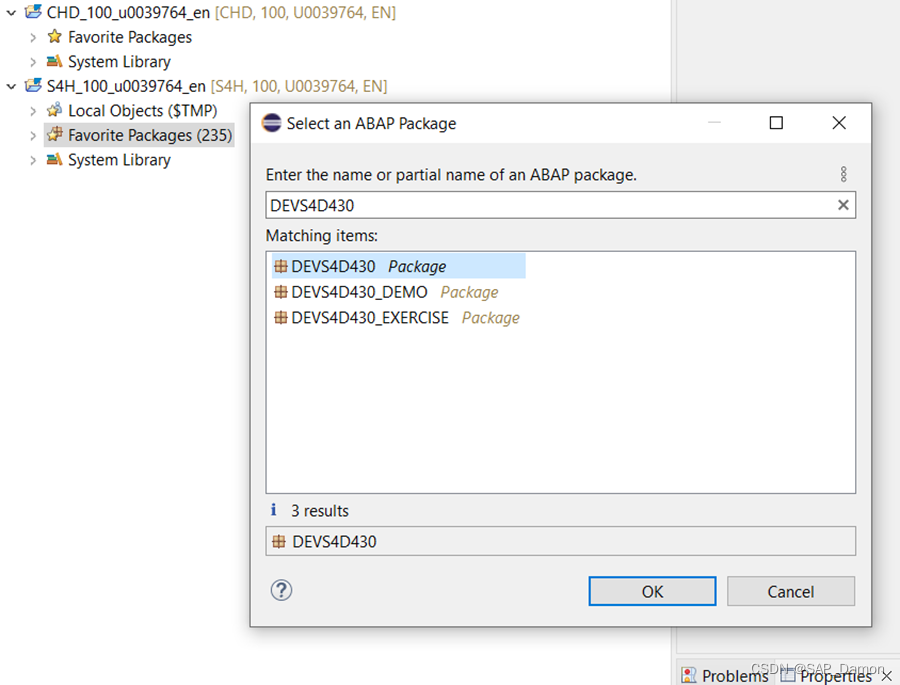The image size is (900, 685).
Task: Click the Problems view icon
Action: coord(688,675)
